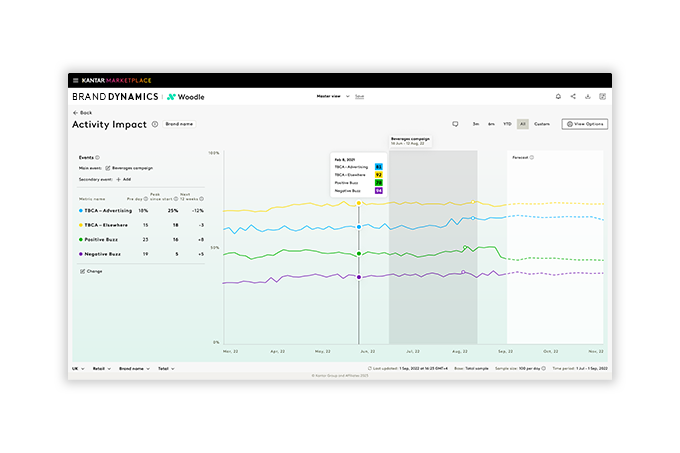This screenshot has height=453, width=680.
Task: Open the hamburger menu in top bar
Action: click(x=75, y=80)
